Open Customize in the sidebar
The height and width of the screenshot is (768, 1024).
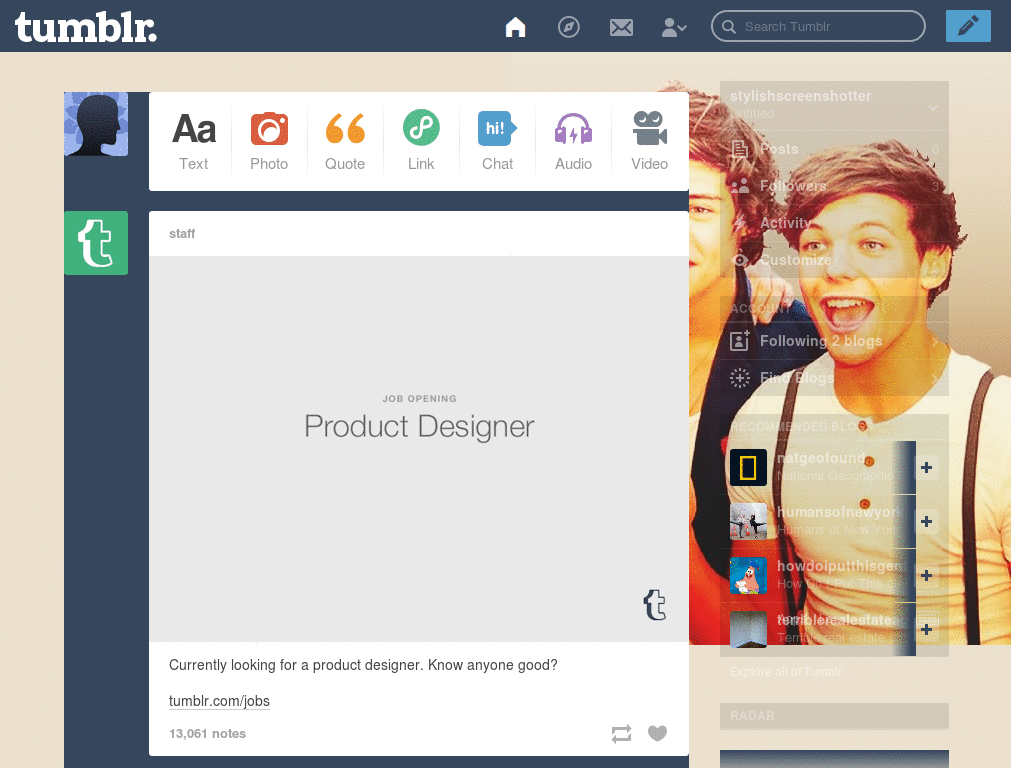[x=834, y=260]
